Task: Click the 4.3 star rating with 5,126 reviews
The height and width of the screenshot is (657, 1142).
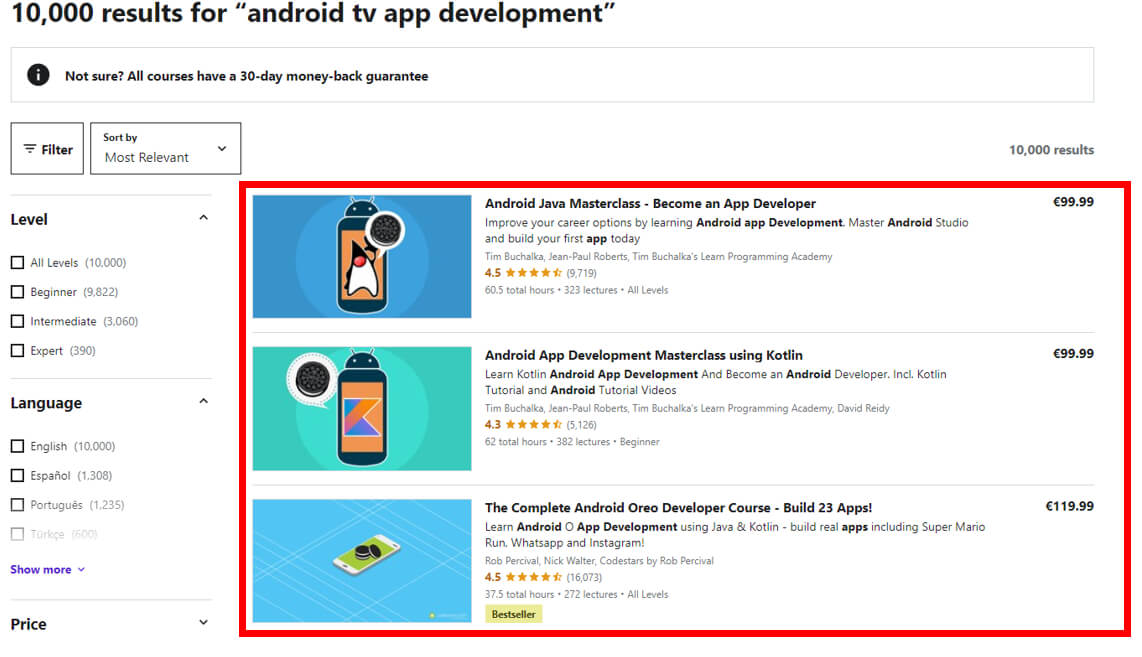Action: pyautogui.click(x=540, y=425)
